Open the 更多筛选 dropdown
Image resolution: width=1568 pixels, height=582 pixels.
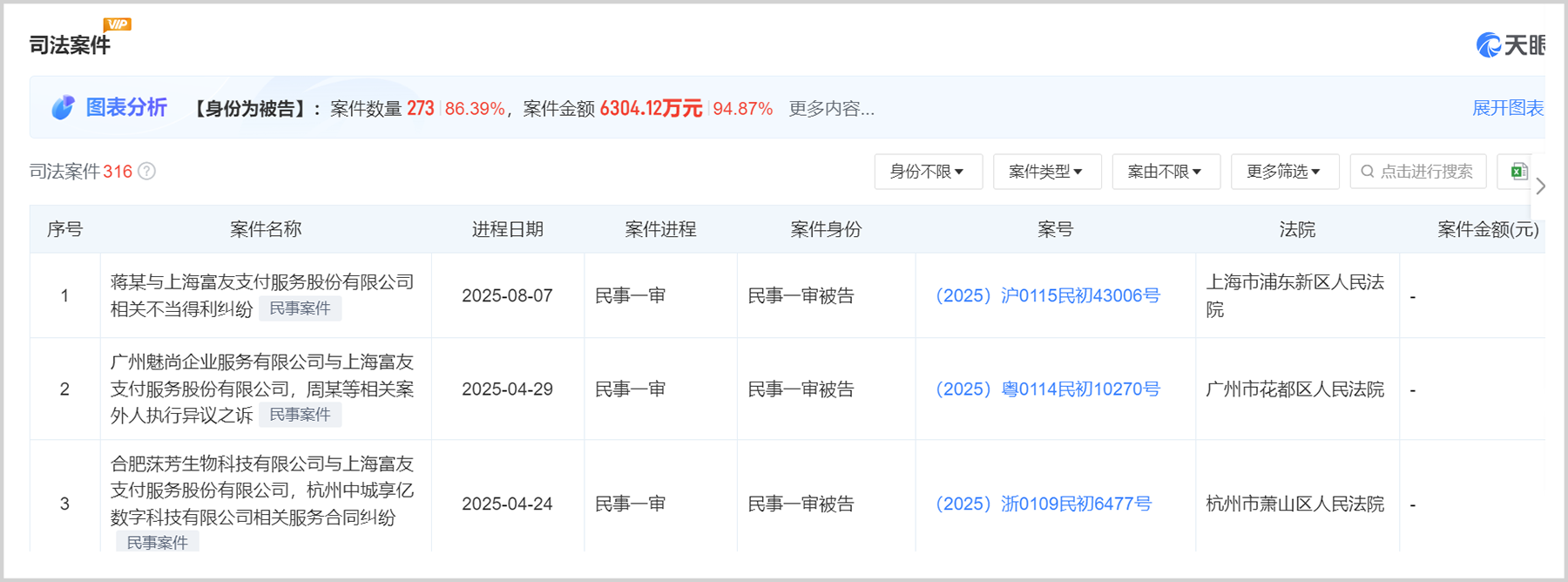1285,172
